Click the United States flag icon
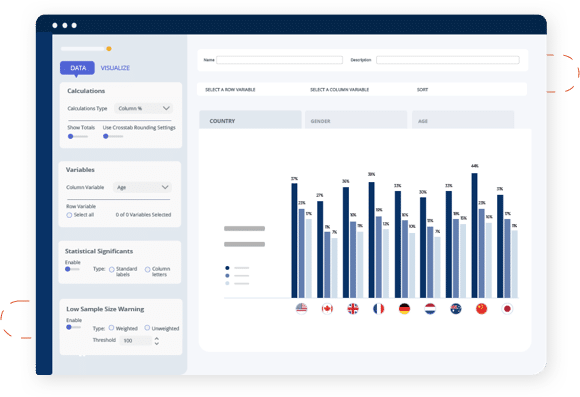Screen dimensions: 580x397 pos(301,308)
